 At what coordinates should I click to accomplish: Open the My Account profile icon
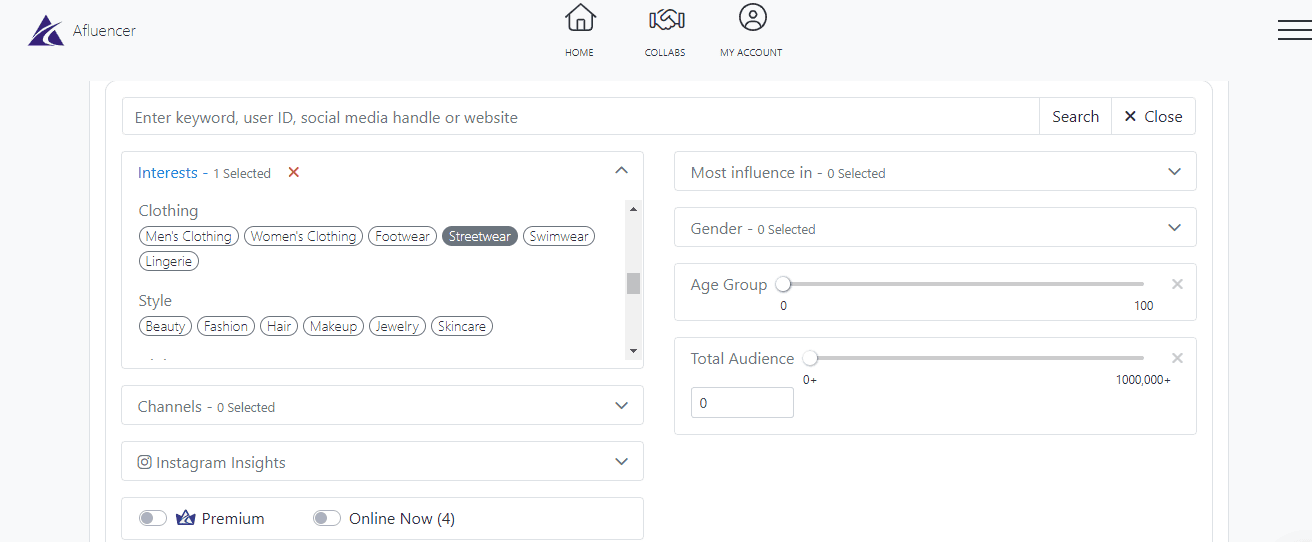pyautogui.click(x=752, y=17)
